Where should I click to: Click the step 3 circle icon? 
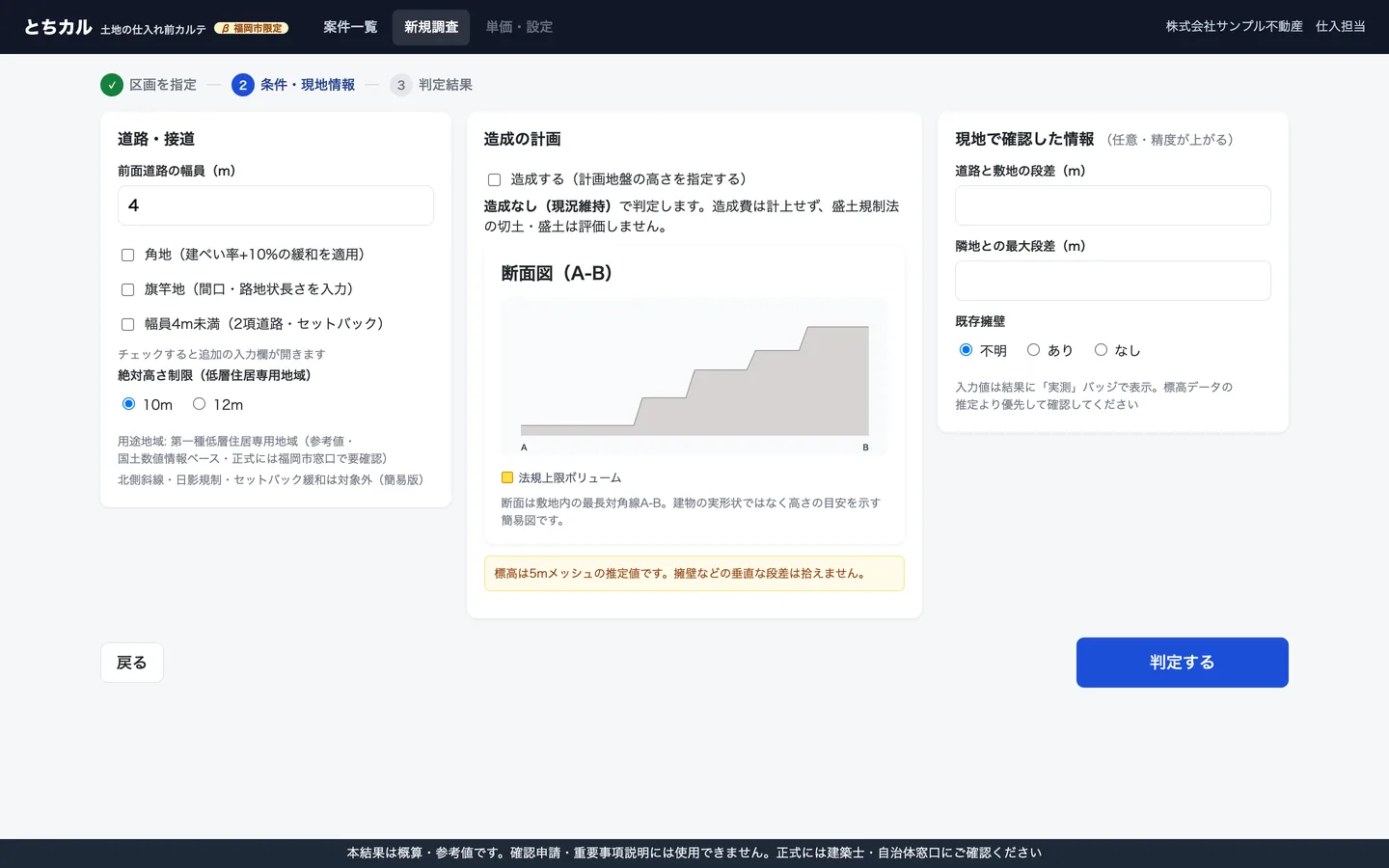[401, 85]
